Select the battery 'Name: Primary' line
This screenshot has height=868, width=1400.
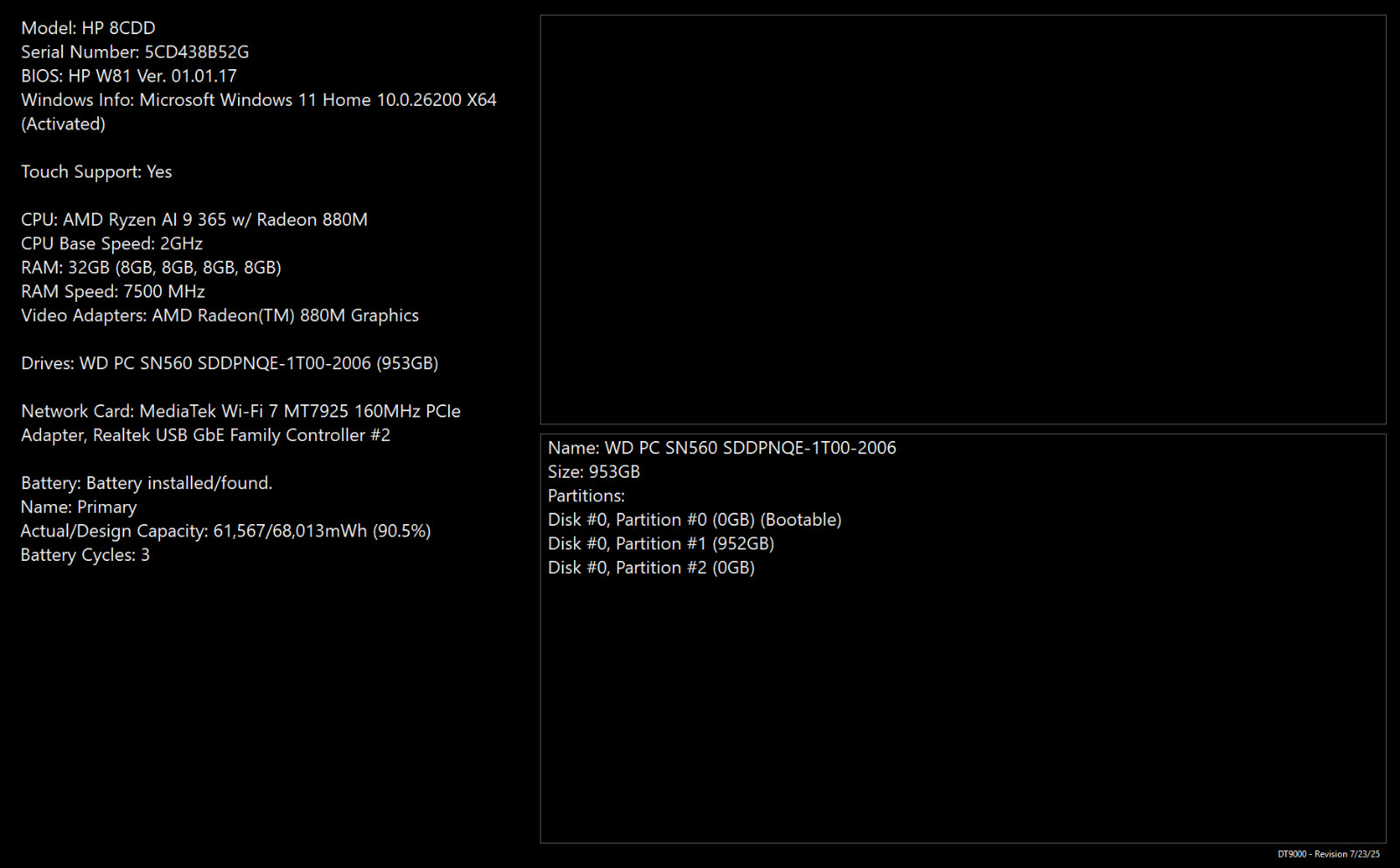tap(79, 507)
